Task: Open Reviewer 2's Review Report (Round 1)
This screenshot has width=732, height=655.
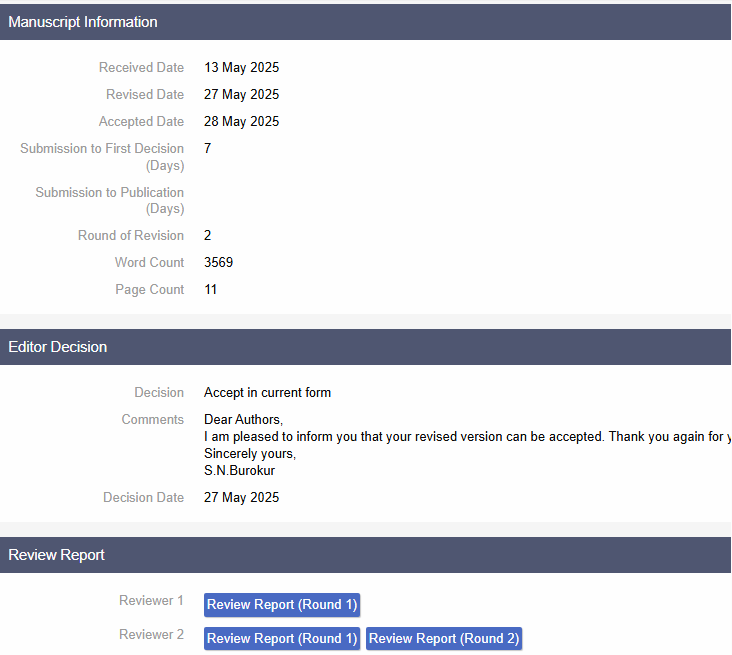Action: point(281,639)
